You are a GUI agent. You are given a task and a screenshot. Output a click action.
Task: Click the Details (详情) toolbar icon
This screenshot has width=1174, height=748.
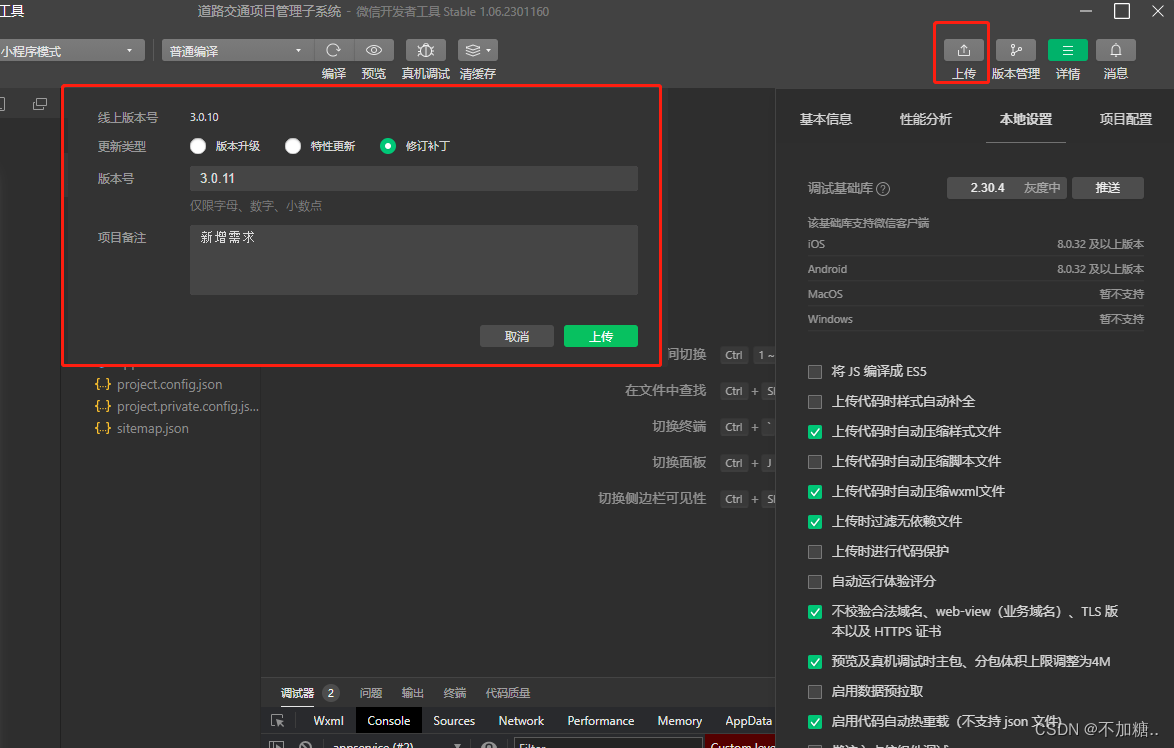(1067, 51)
